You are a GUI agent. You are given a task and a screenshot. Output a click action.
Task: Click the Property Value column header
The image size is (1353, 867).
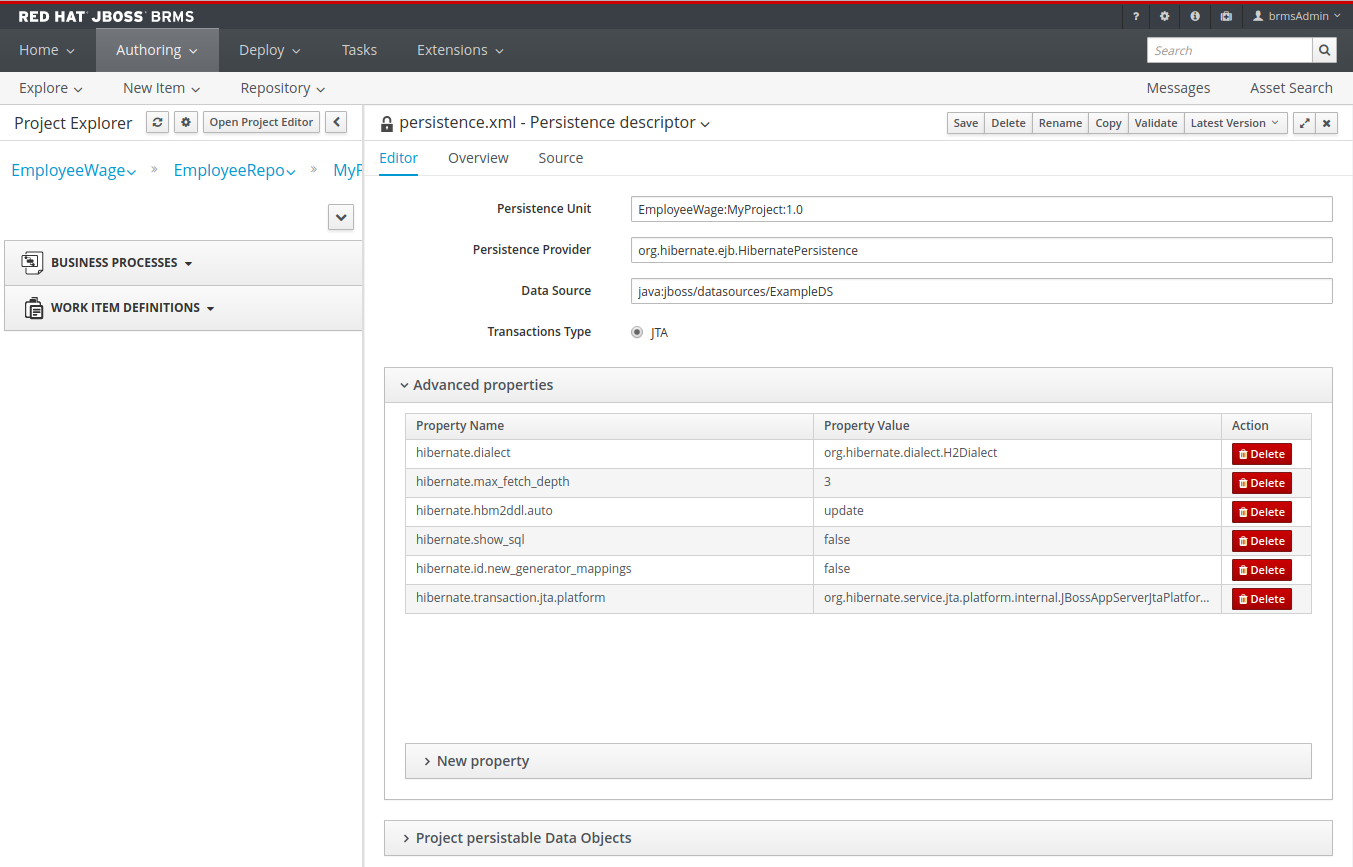[1017, 426]
